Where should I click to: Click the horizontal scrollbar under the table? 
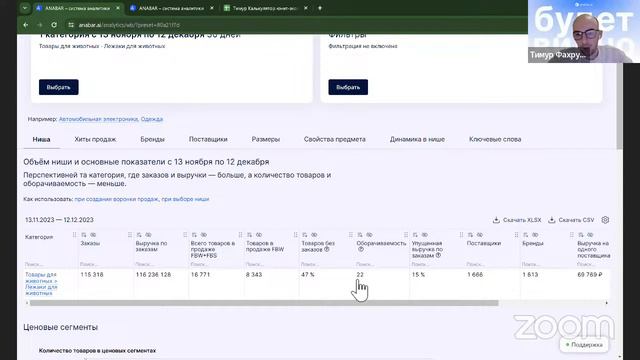pos(264,303)
